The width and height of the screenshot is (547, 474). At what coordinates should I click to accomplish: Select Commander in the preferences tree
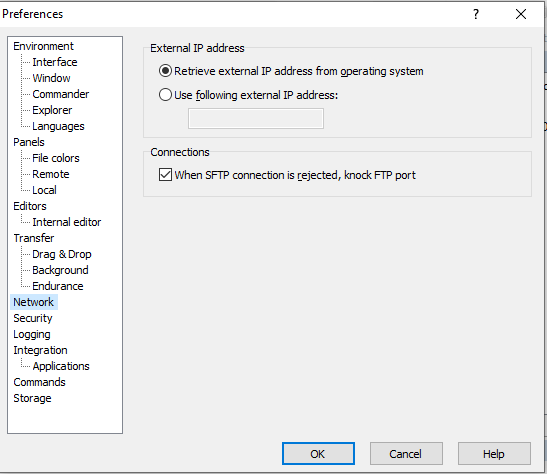coord(60,94)
